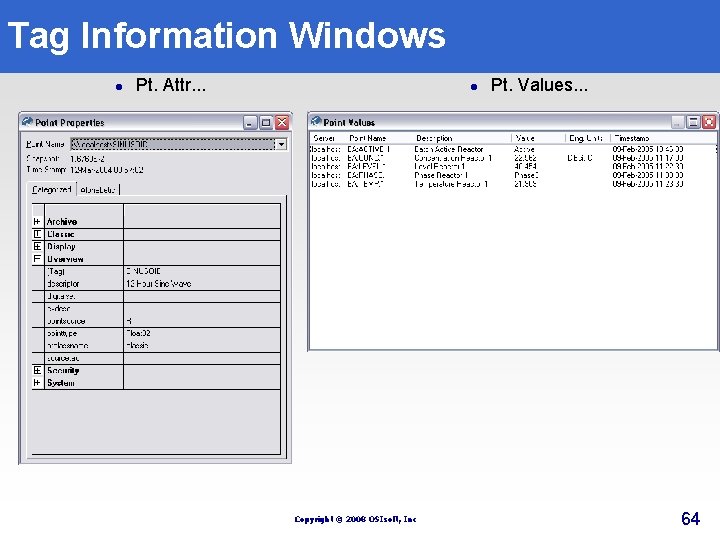Sort by the Server column header

click(324, 138)
